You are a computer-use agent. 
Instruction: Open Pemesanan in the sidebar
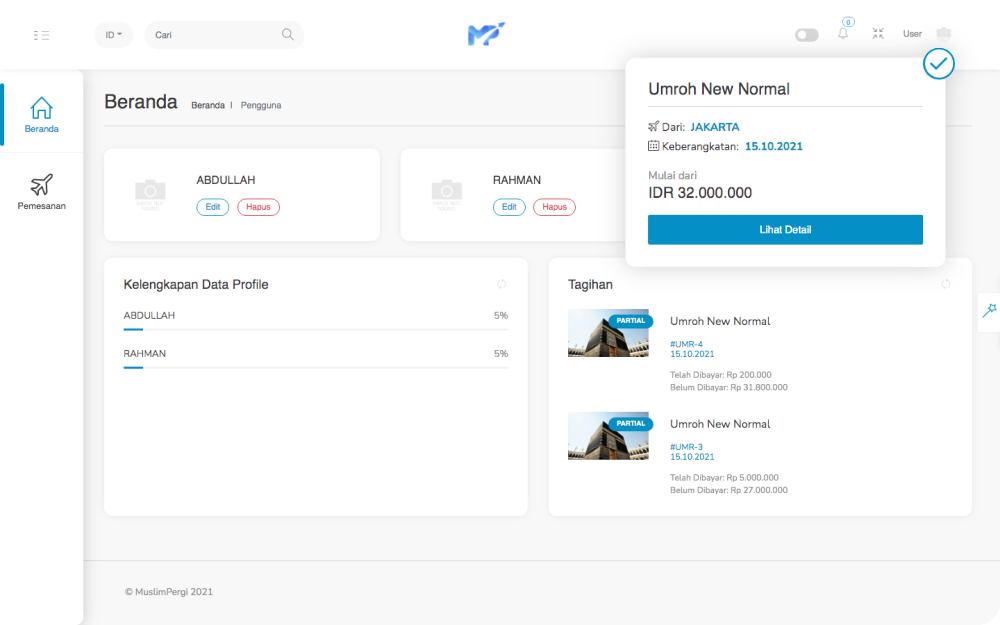pos(42,192)
